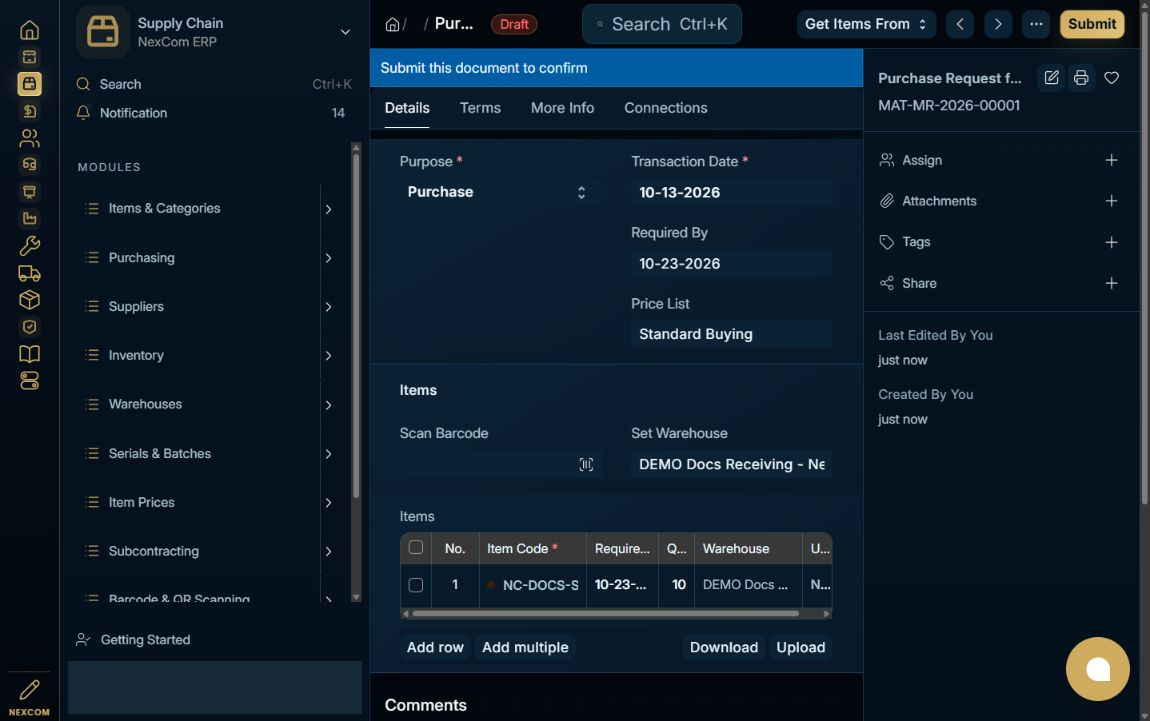Open the delivery truck icon in rail

pos(29,273)
